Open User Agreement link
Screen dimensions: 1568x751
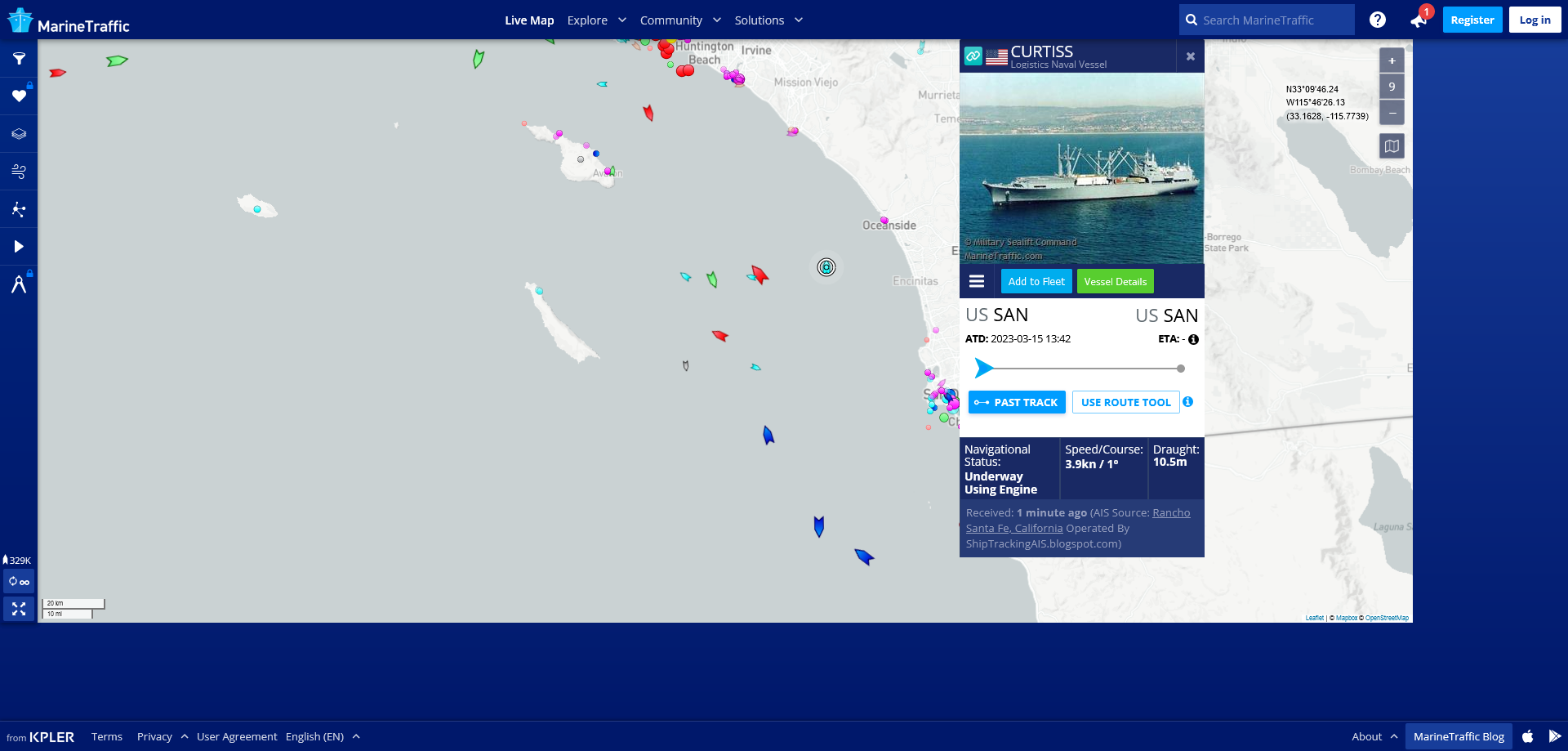click(237, 736)
